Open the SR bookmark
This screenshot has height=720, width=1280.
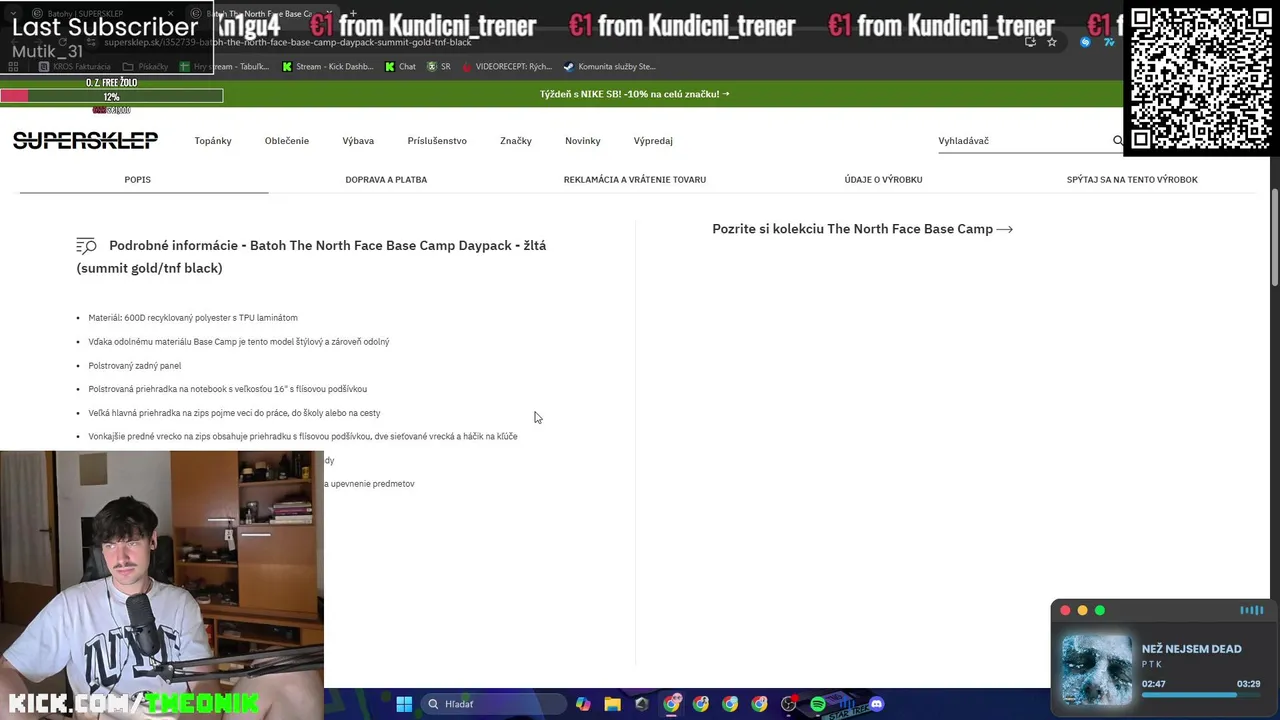click(439, 67)
